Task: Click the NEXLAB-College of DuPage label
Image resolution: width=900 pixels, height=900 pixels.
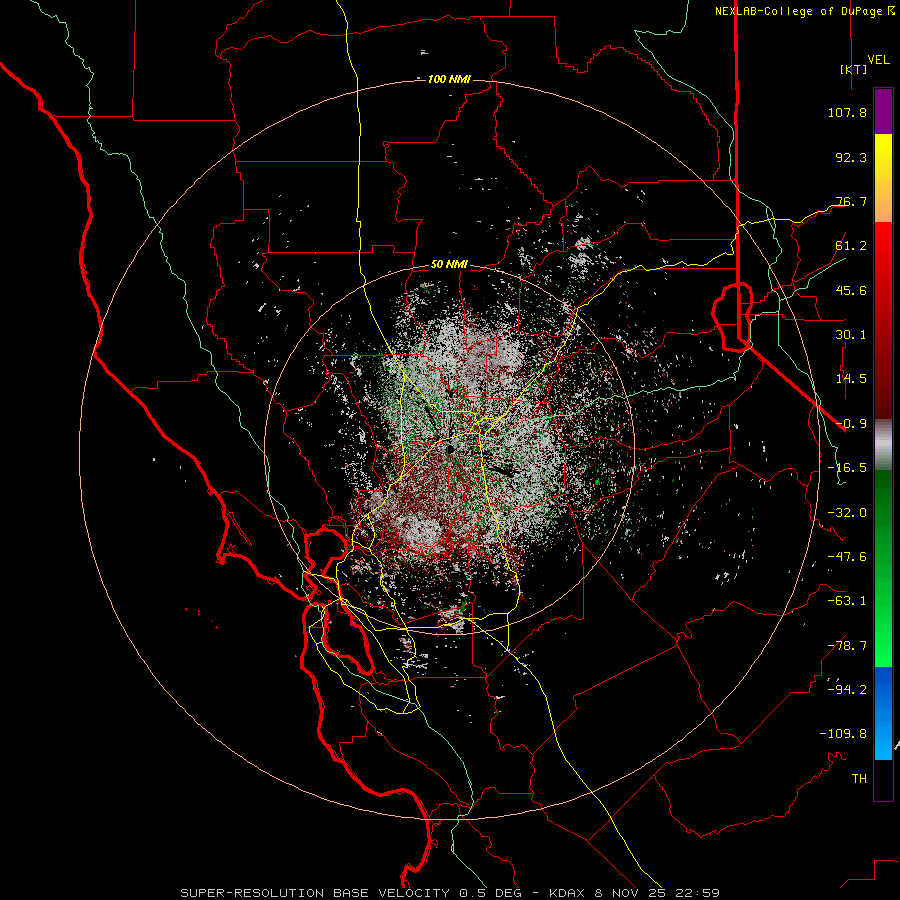Action: pyautogui.click(x=798, y=11)
